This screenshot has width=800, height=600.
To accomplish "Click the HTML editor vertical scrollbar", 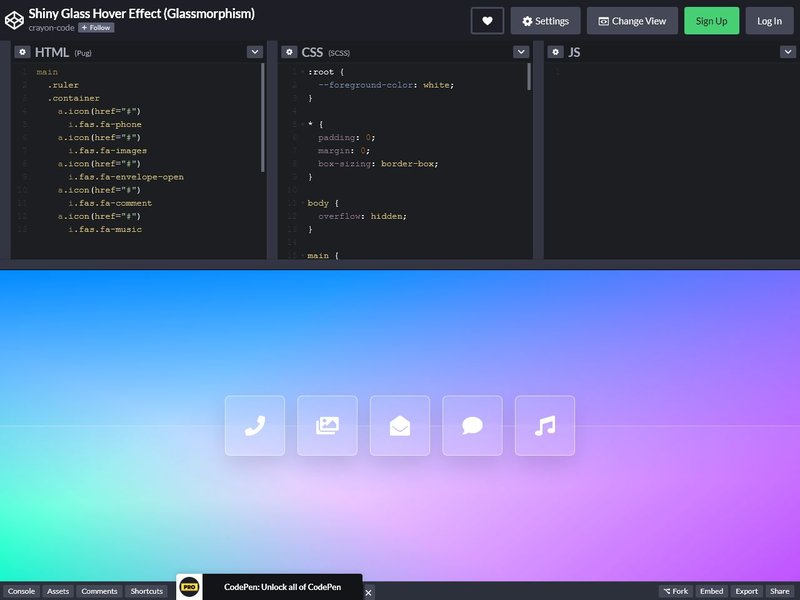I will 263,117.
